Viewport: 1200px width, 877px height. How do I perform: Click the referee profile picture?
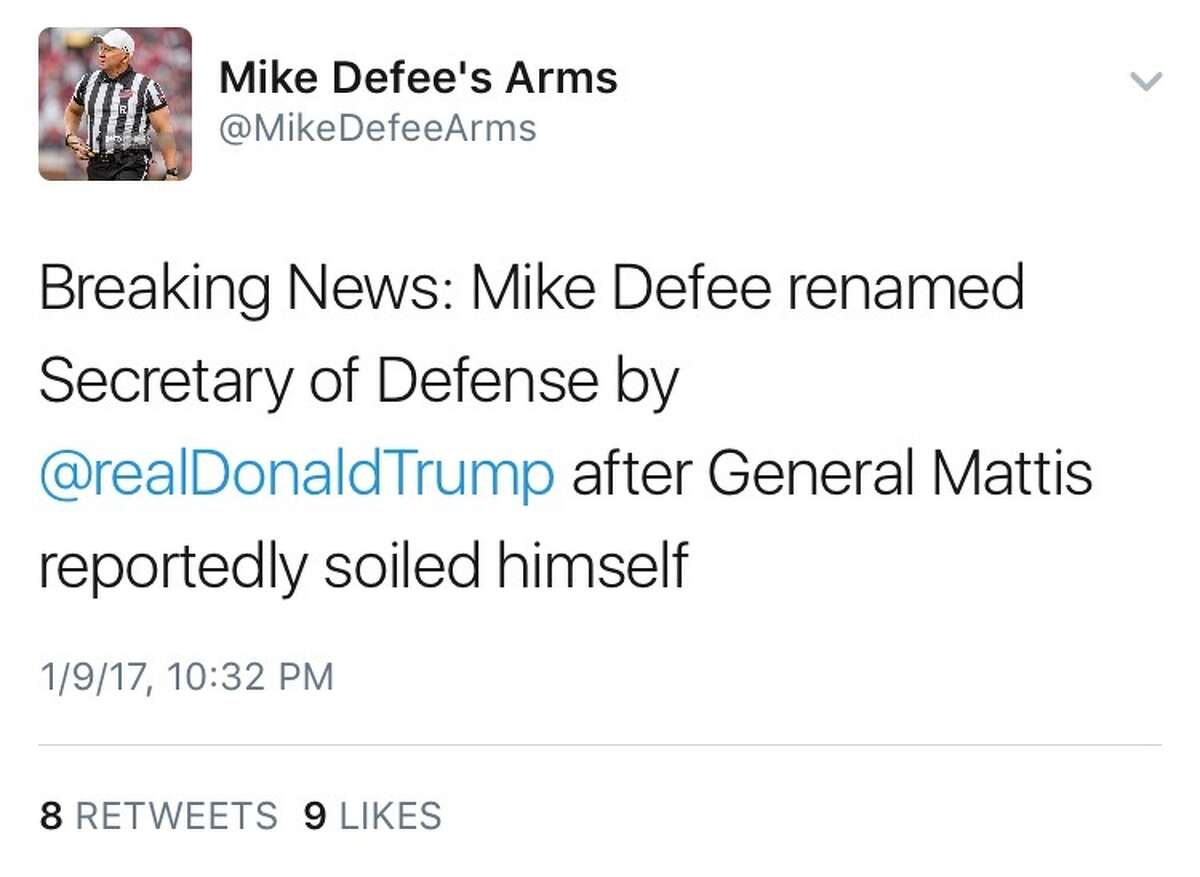115,104
